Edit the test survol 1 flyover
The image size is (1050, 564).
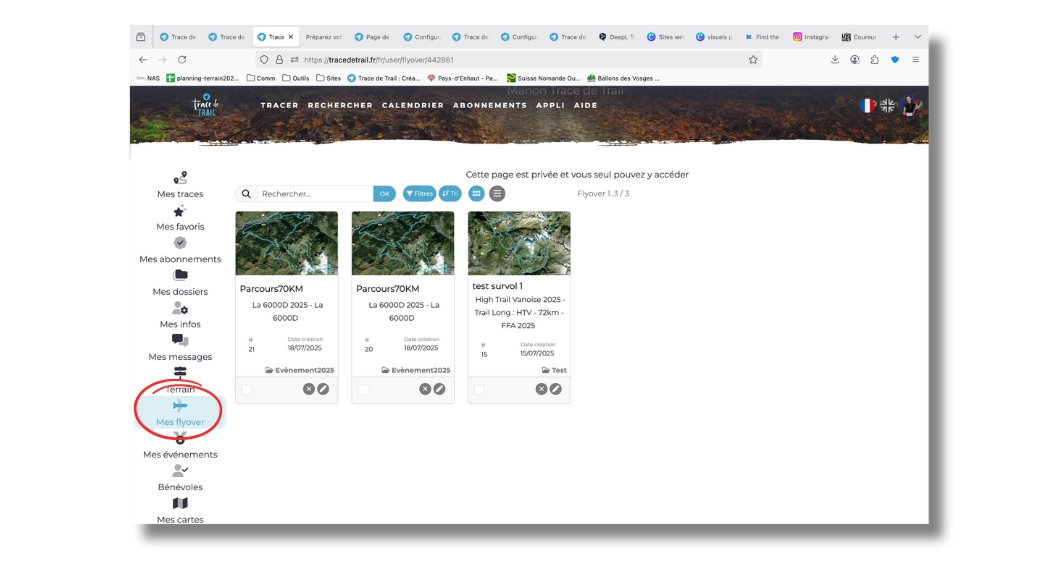point(556,389)
